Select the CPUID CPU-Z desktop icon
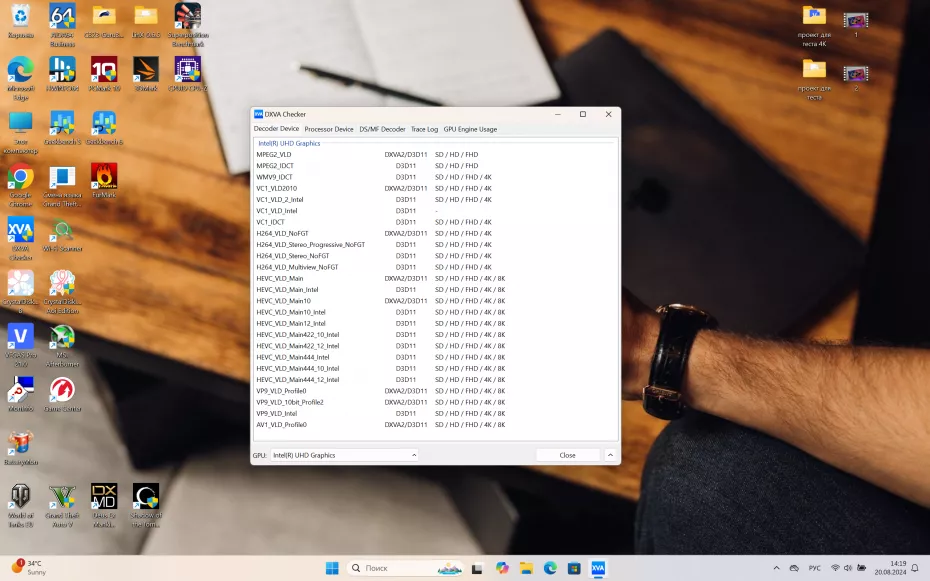930x581 pixels. pyautogui.click(x=188, y=72)
